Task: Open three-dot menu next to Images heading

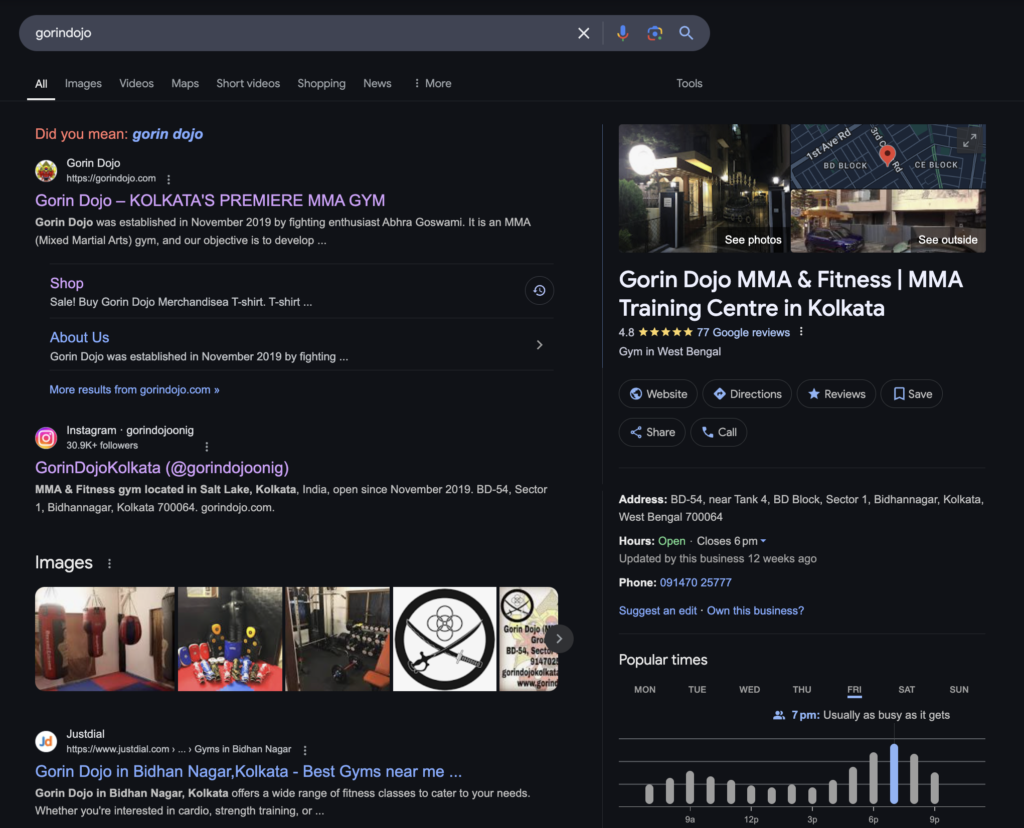Action: click(x=109, y=563)
